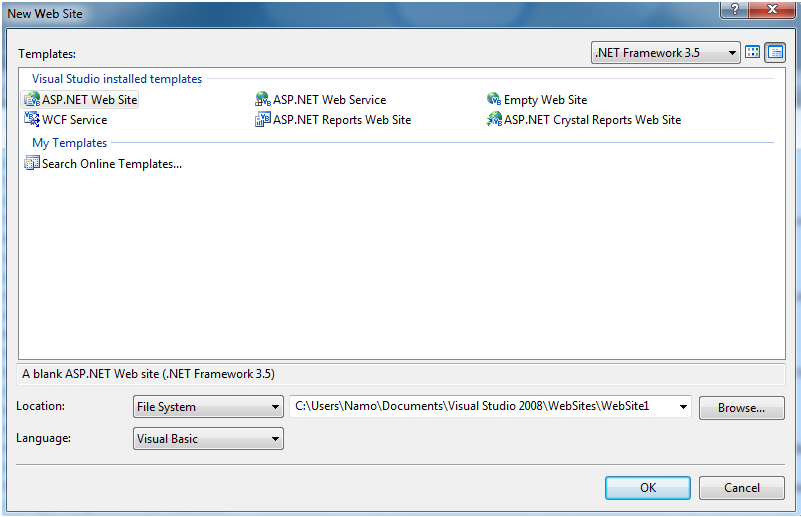Switch templates to large icons view
801x517 pixels.
pyautogui.click(x=752, y=52)
